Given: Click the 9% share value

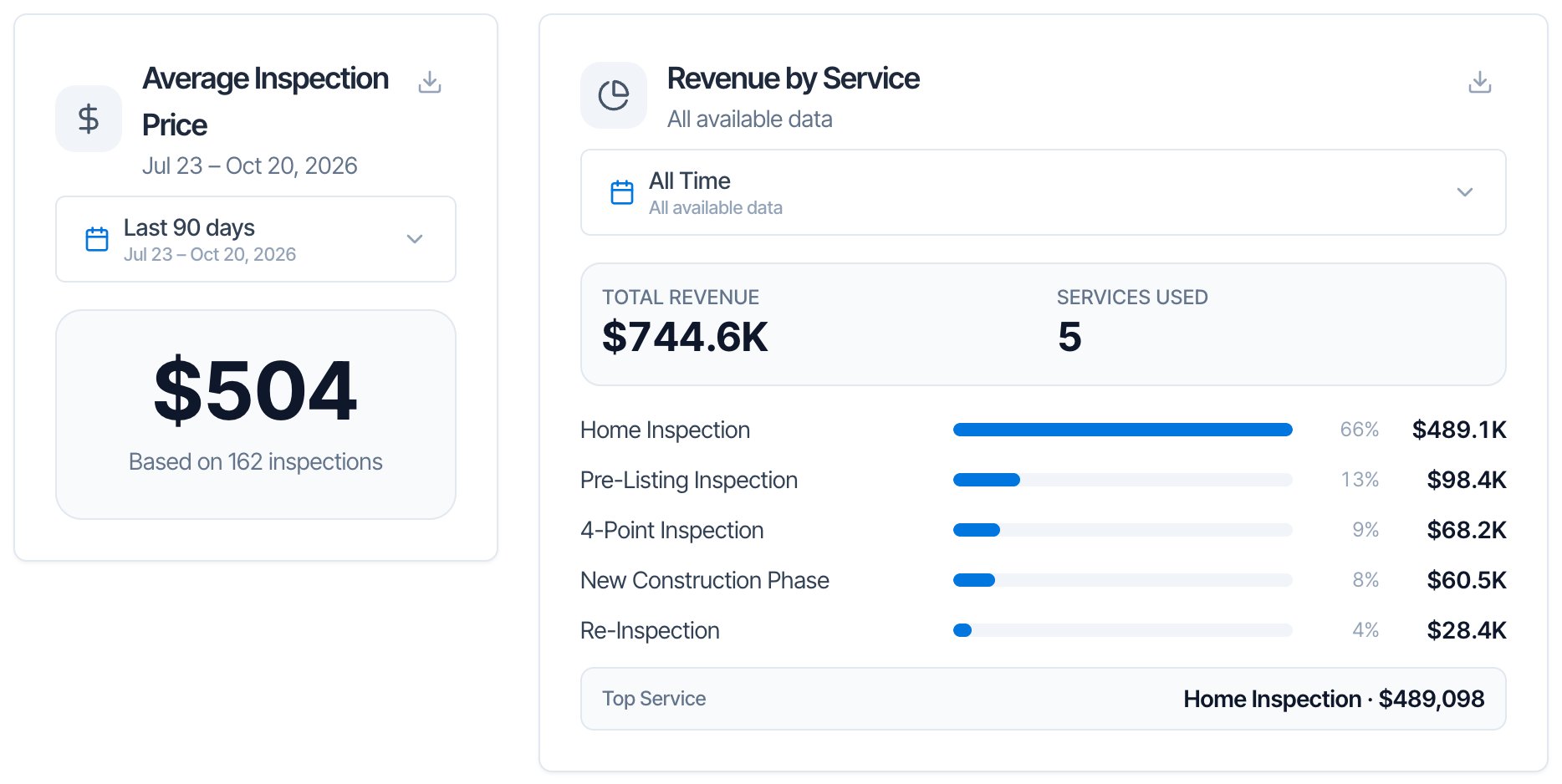Looking at the screenshot, I should 1365,530.
